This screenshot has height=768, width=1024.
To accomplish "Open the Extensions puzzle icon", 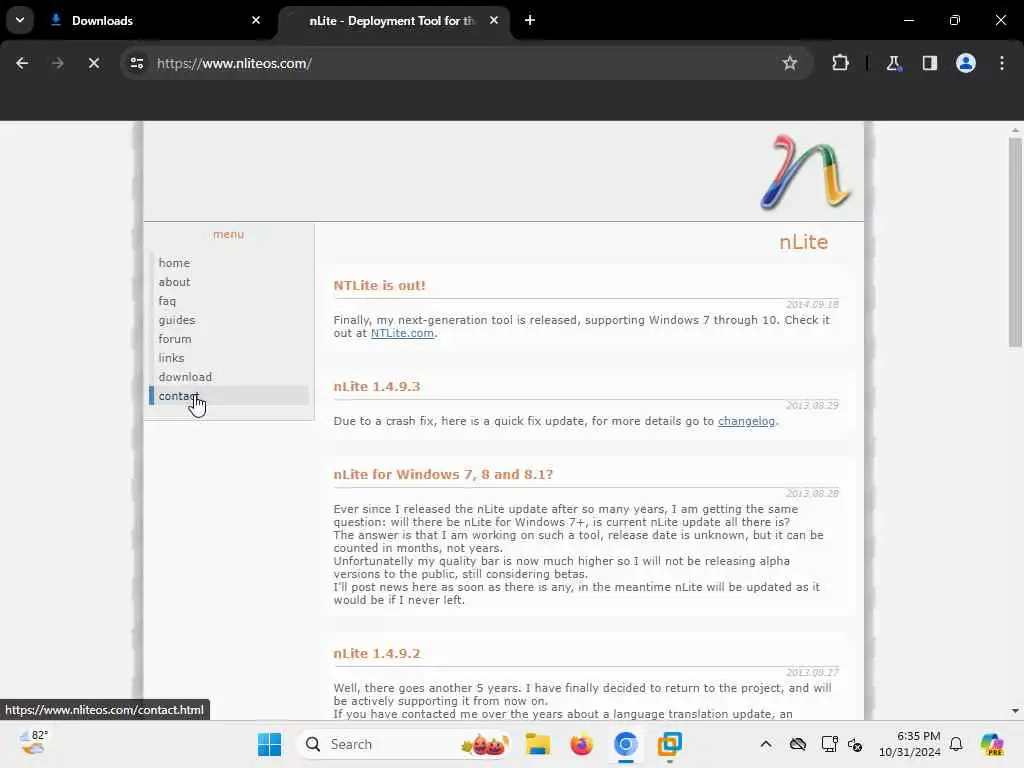I will 840,63.
